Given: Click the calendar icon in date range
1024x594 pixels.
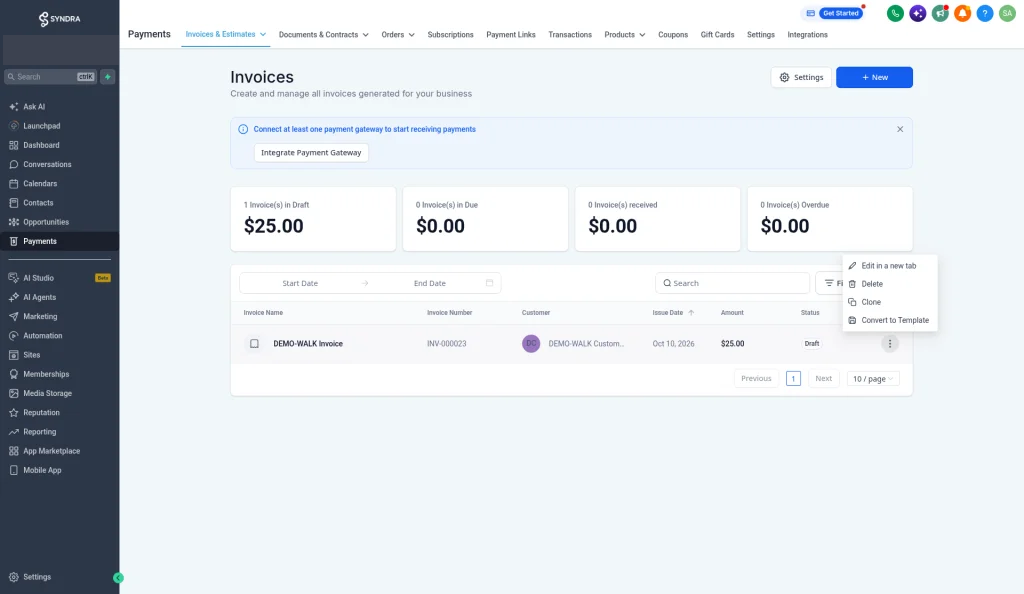Looking at the screenshot, I should (489, 283).
